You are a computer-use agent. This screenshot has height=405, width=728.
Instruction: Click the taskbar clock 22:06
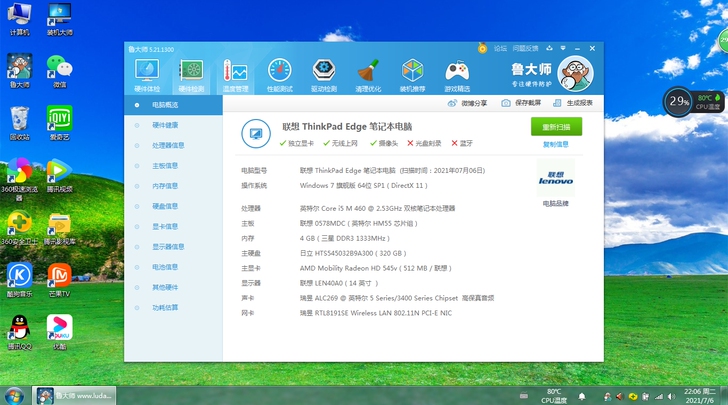coord(700,396)
